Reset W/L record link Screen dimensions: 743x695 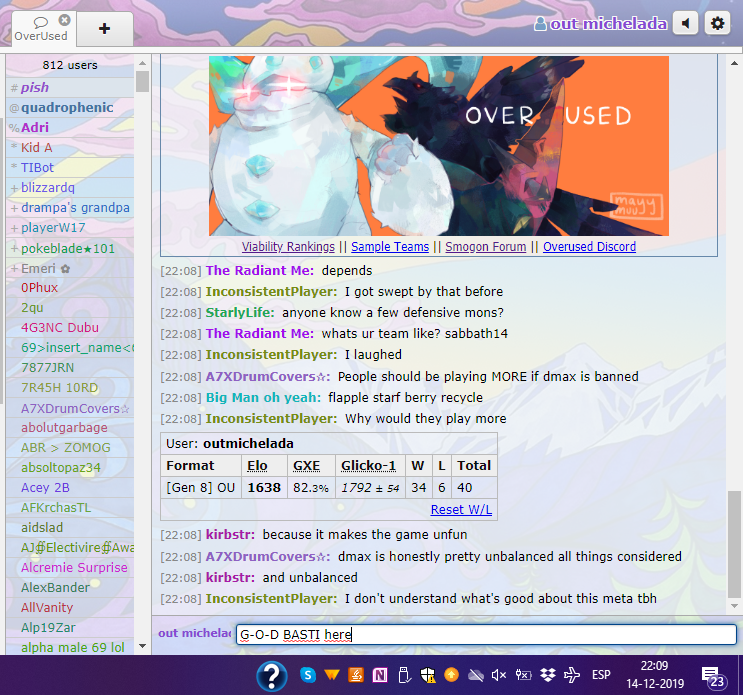pyautogui.click(x=461, y=510)
